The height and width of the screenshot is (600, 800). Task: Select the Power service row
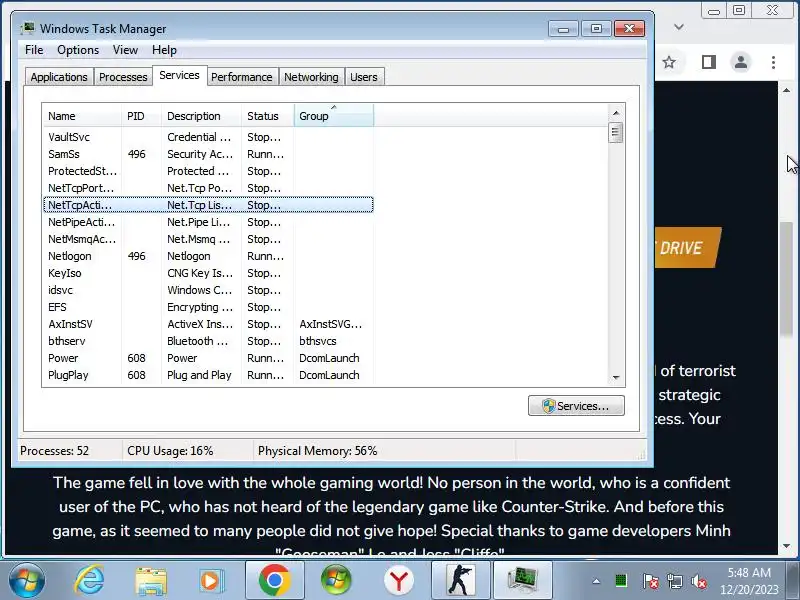[208, 358]
